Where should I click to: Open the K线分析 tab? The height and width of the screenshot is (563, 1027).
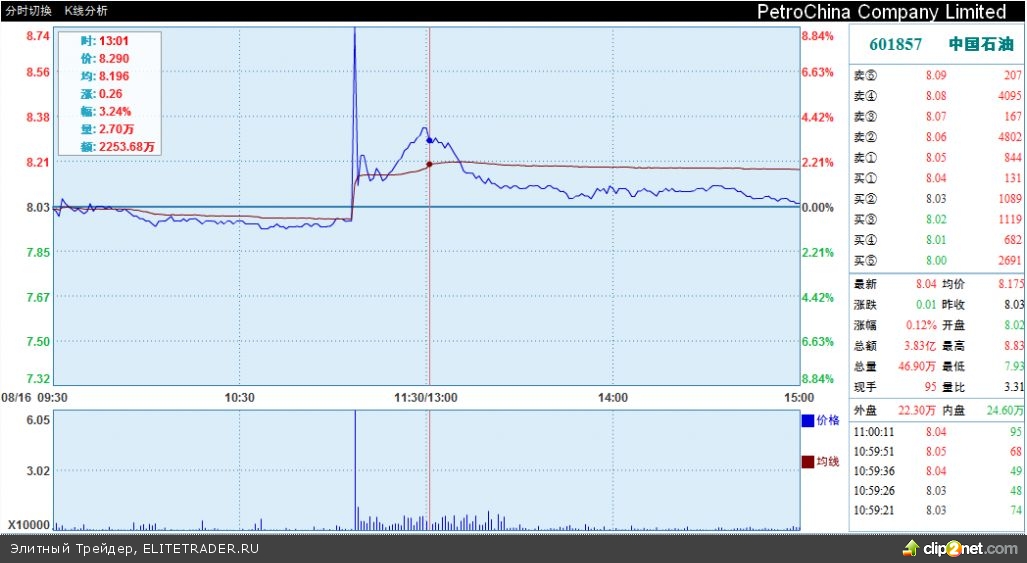86,10
